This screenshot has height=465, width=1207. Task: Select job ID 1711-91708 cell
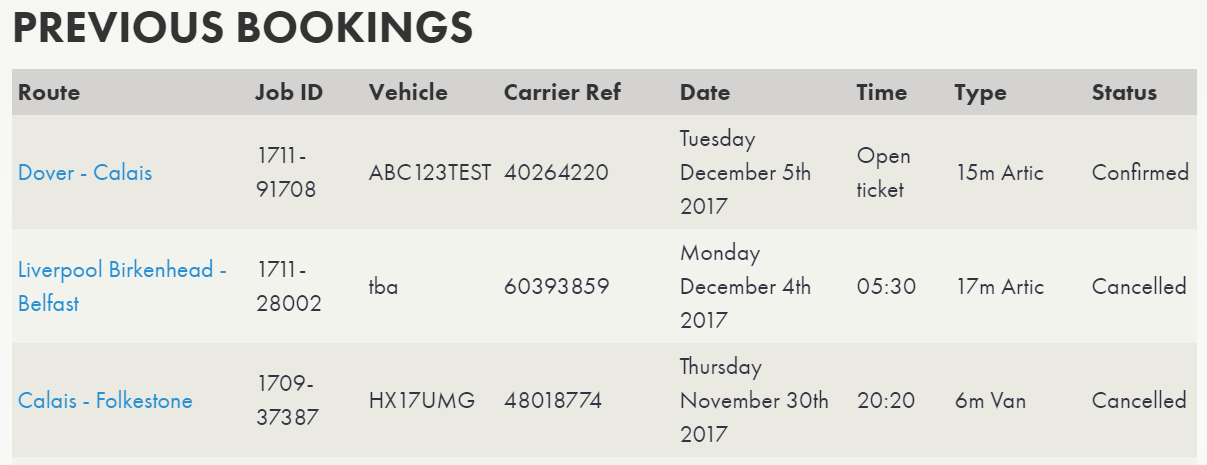click(x=287, y=173)
